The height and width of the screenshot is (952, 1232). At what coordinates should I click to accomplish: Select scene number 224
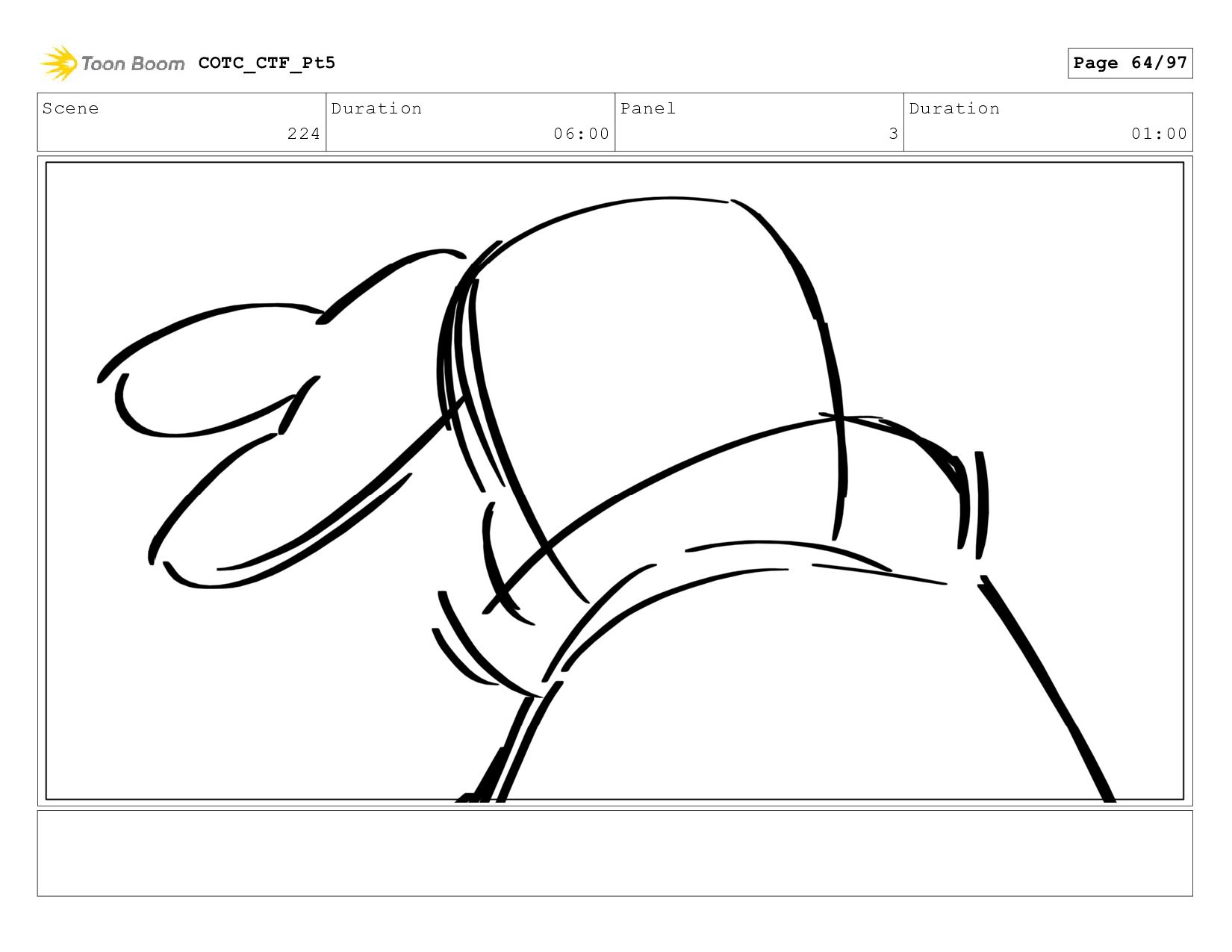tap(303, 134)
